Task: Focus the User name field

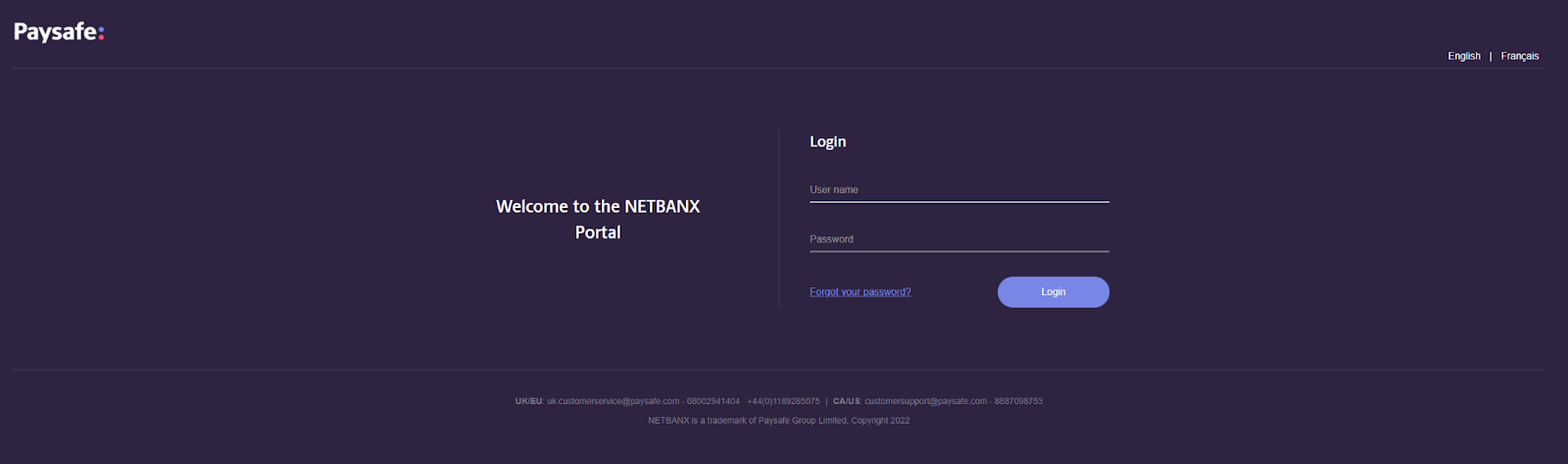Action: pyautogui.click(x=958, y=190)
